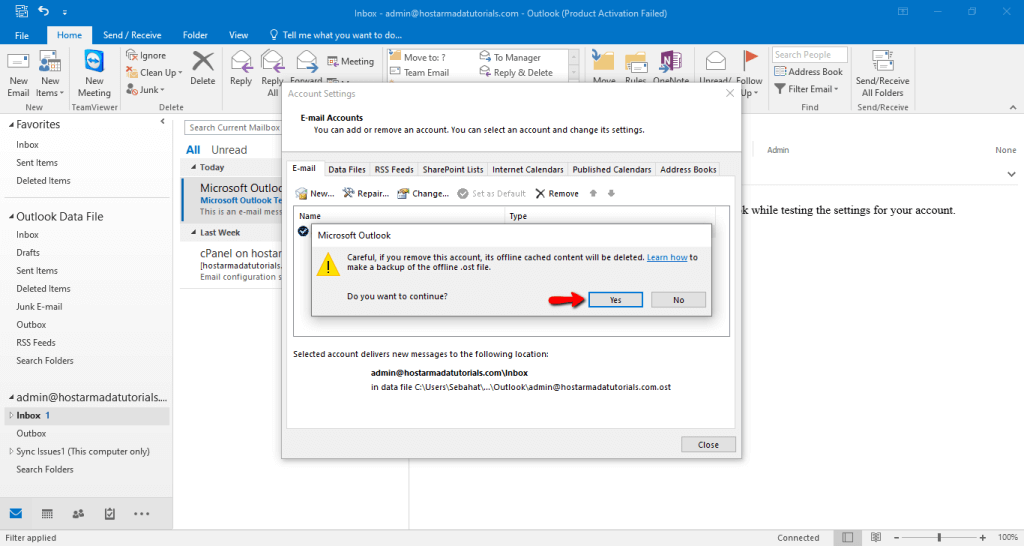The height and width of the screenshot is (546, 1024).
Task: Switch to Calendar view icon
Action: 47,513
